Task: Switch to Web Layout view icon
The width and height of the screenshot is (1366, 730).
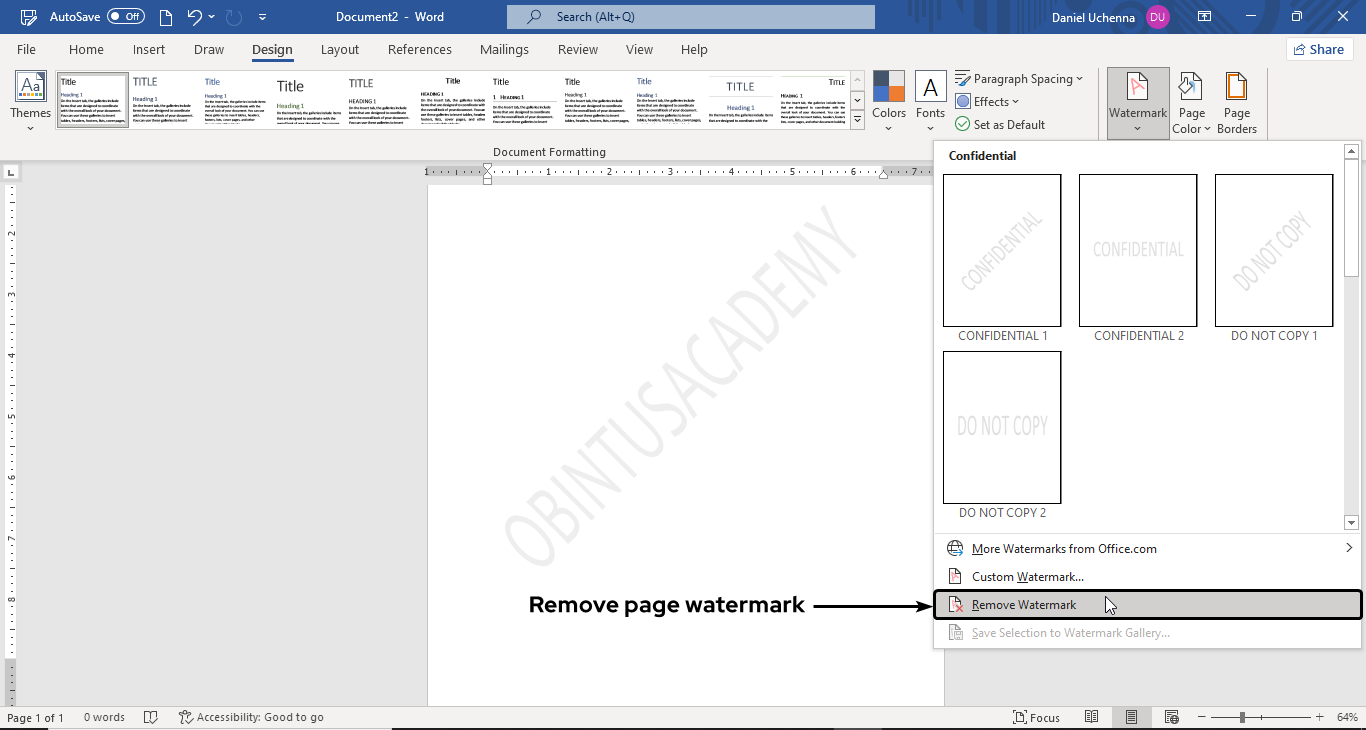Action: [x=1170, y=717]
